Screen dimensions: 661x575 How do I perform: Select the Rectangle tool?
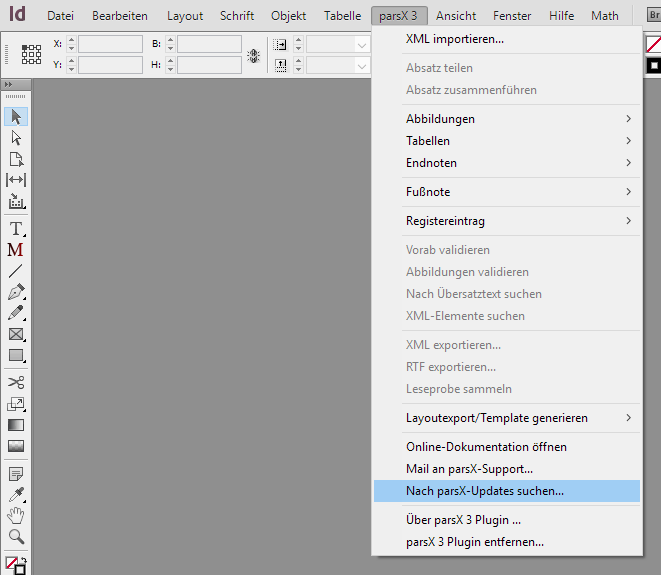[x=16, y=355]
